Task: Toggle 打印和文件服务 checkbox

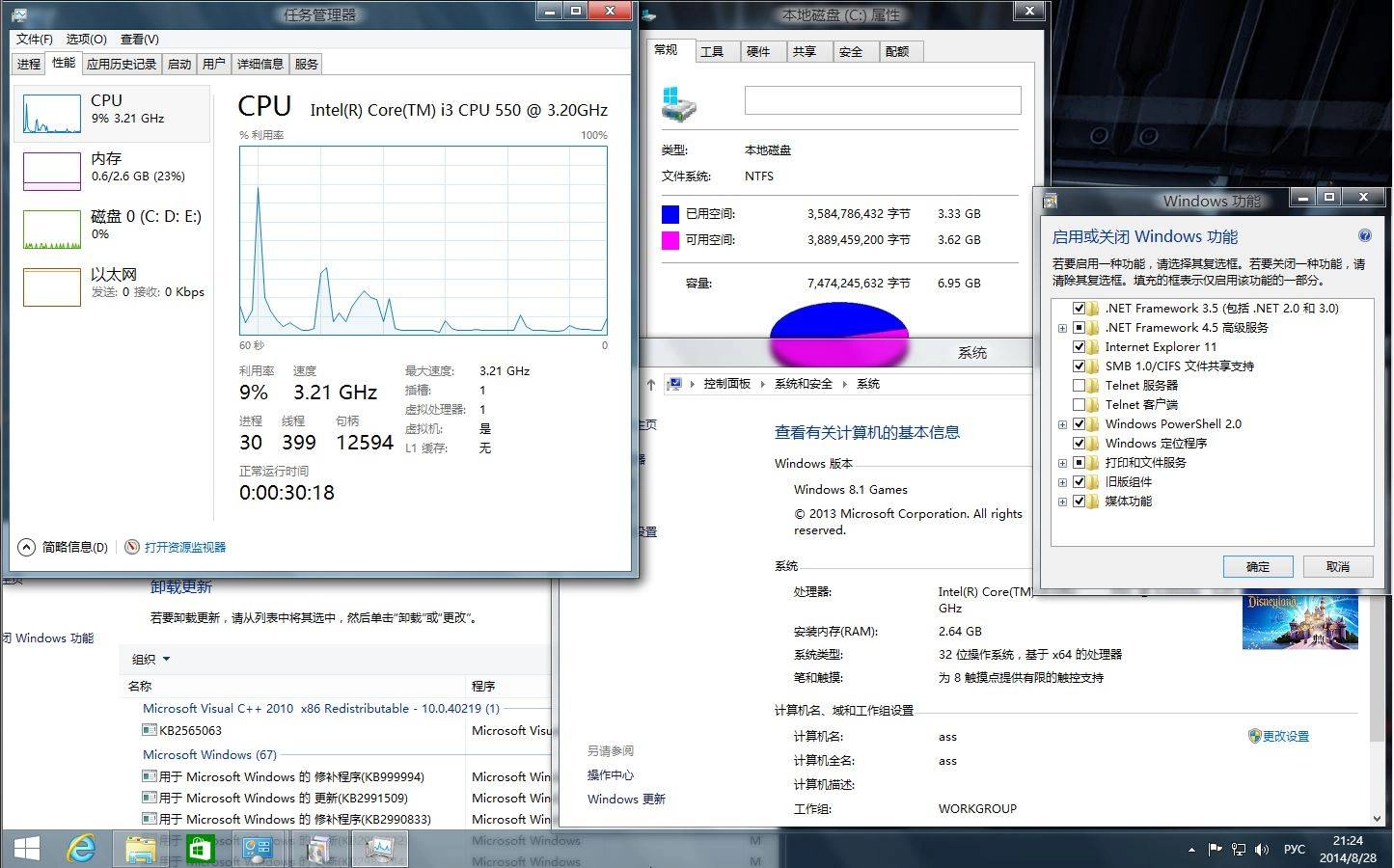Action: (1080, 463)
